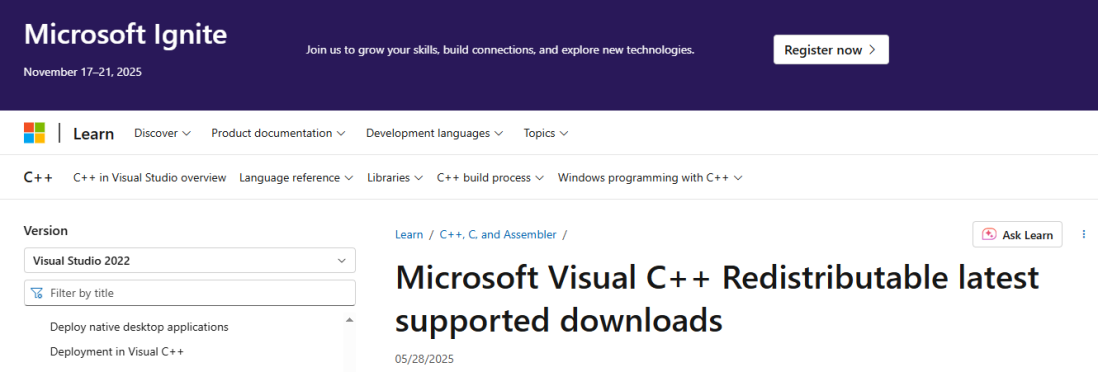Expand C++ build process menu
1098x372 pixels.
pyautogui.click(x=490, y=178)
